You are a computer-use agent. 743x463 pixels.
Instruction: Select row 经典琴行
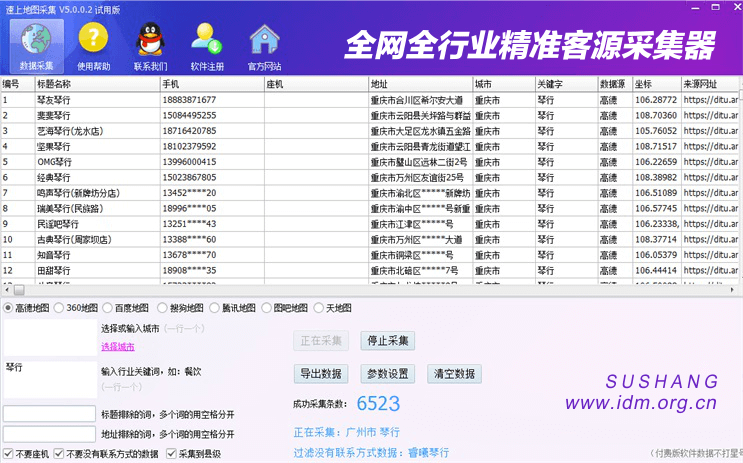[370, 177]
